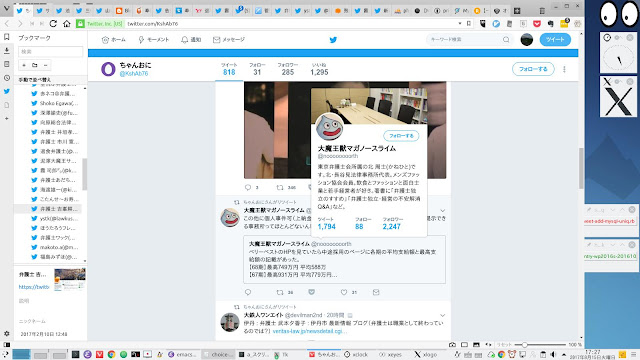Remove the selected bookmark
This screenshot has height=360, width=640.
[45, 65]
